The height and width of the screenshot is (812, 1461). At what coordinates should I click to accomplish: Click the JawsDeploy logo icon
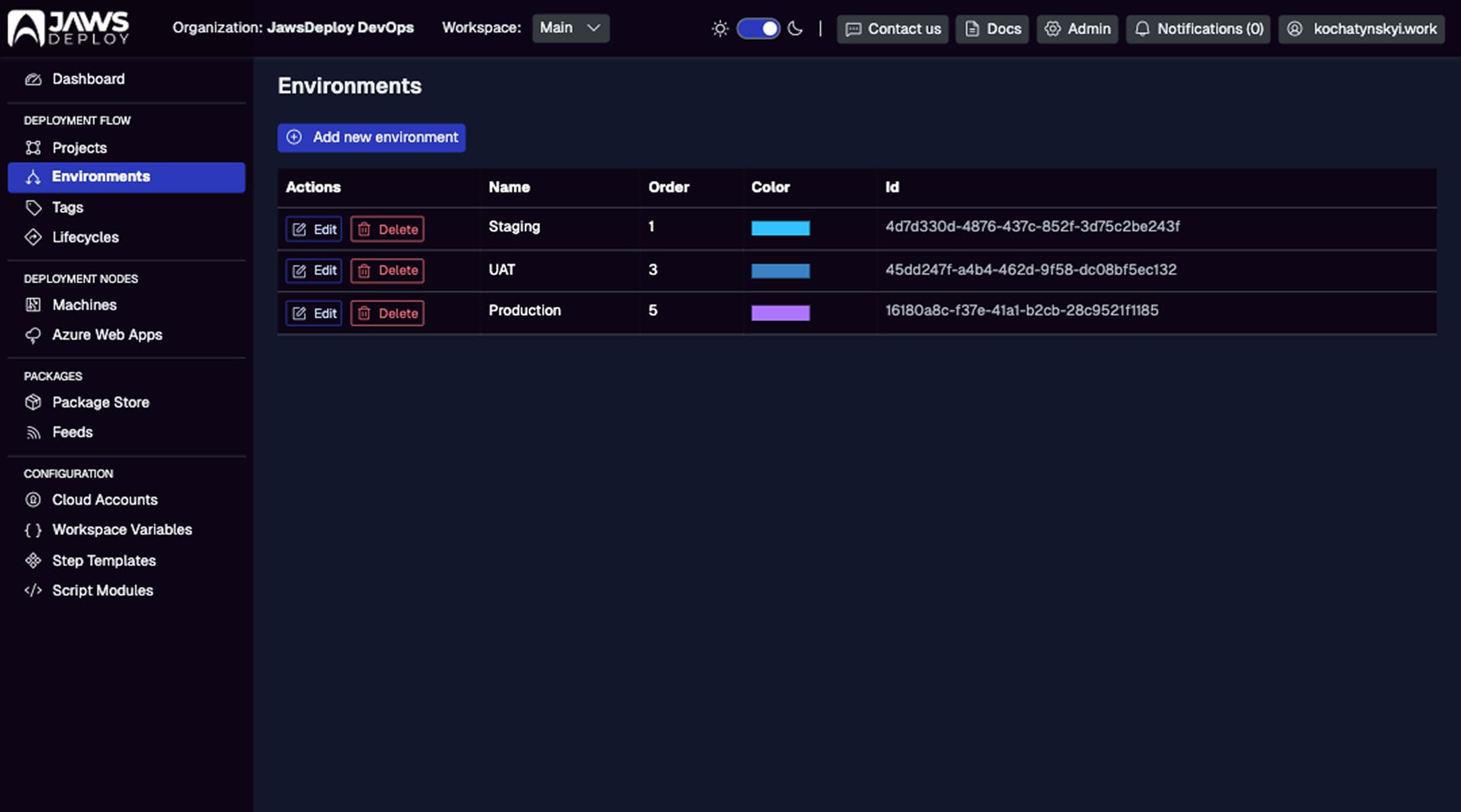(27, 28)
